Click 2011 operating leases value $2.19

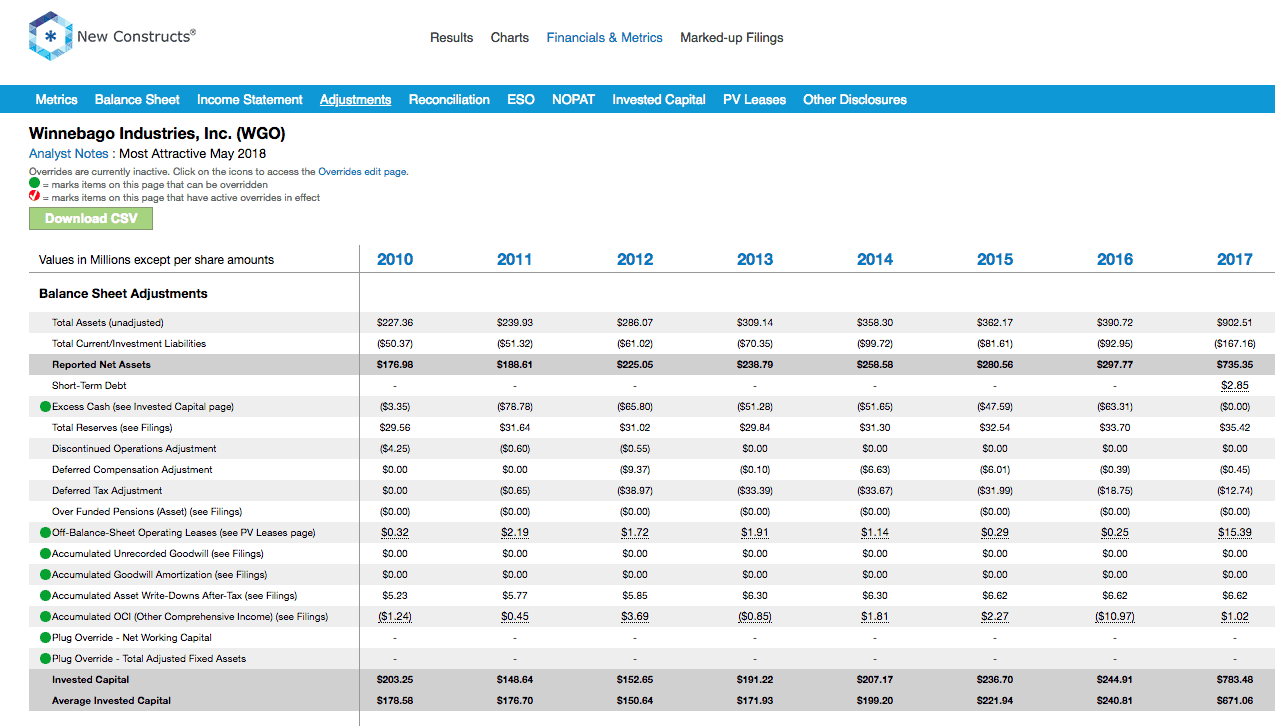coord(515,533)
